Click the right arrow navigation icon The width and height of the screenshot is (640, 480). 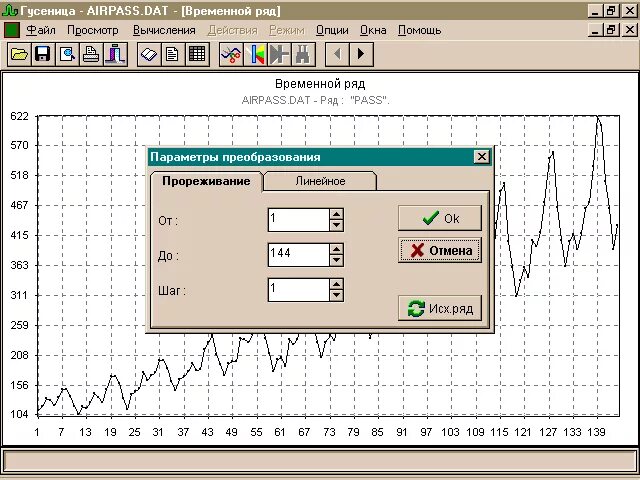[361, 54]
